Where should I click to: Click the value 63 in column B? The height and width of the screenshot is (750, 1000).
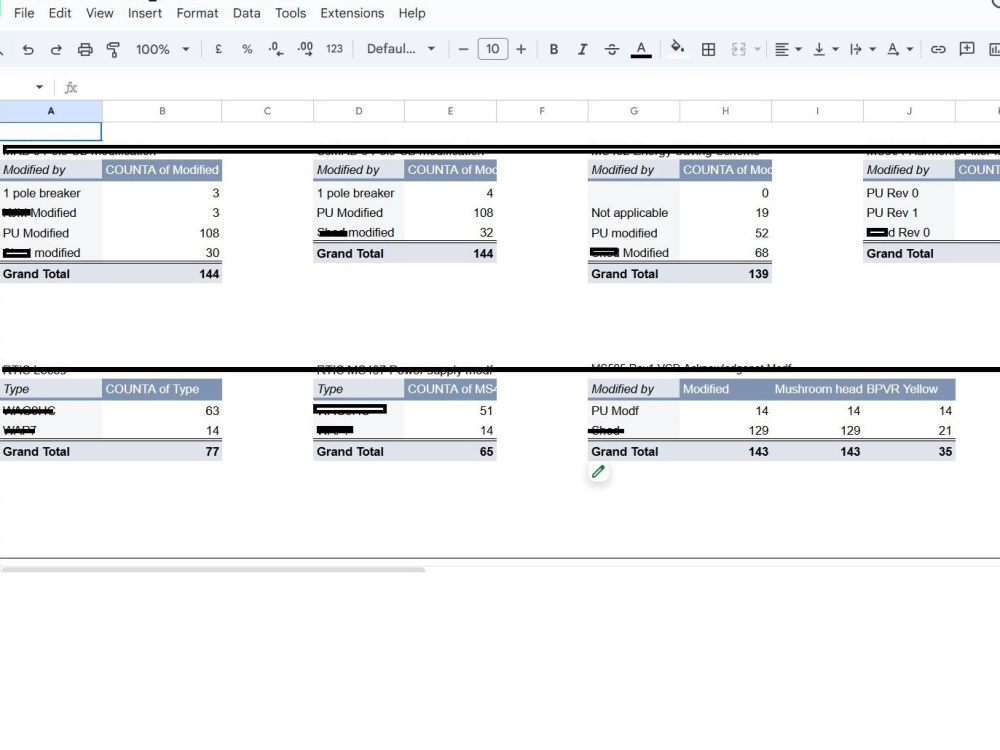pyautogui.click(x=212, y=411)
